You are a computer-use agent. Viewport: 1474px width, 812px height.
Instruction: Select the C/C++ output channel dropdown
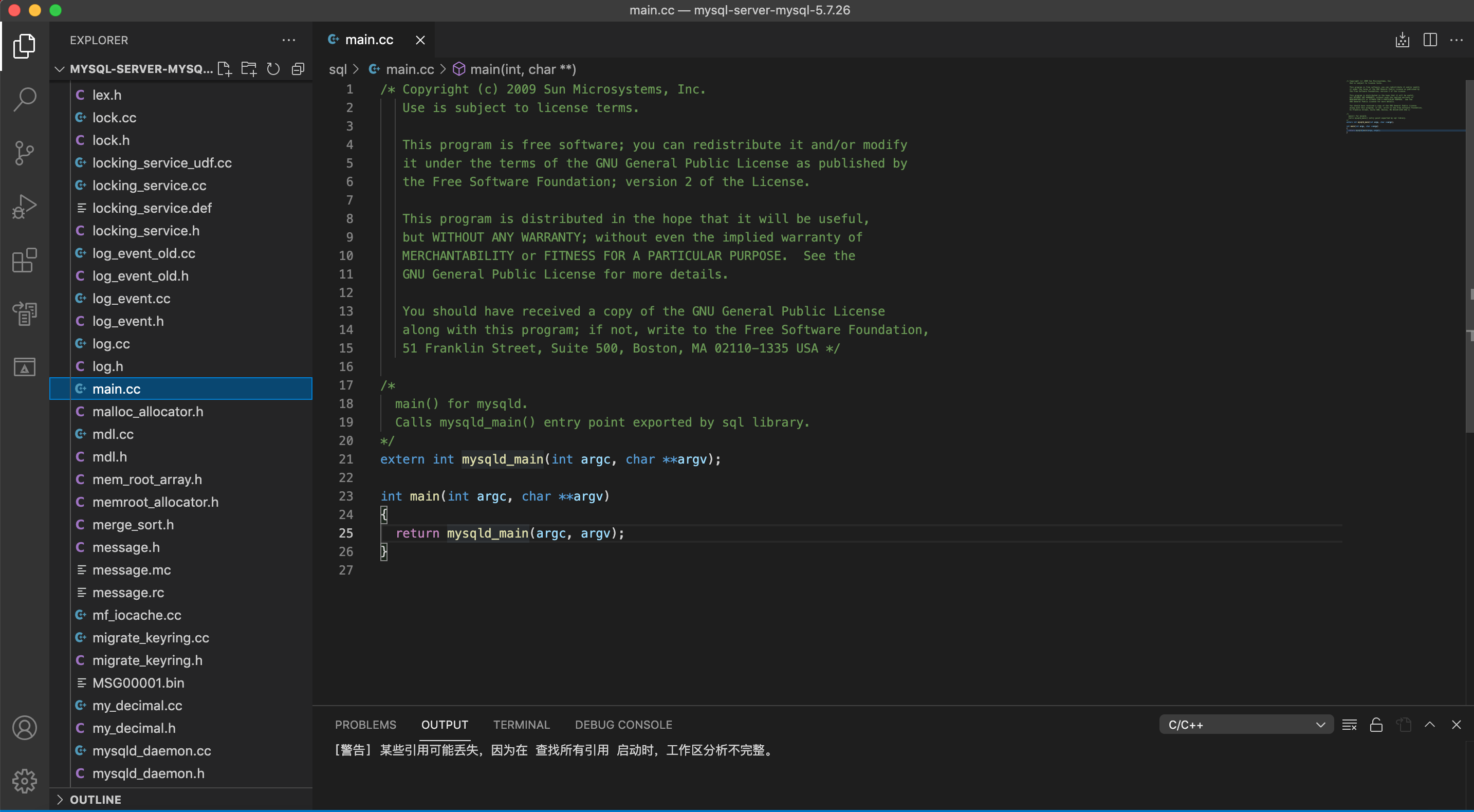[1246, 725]
